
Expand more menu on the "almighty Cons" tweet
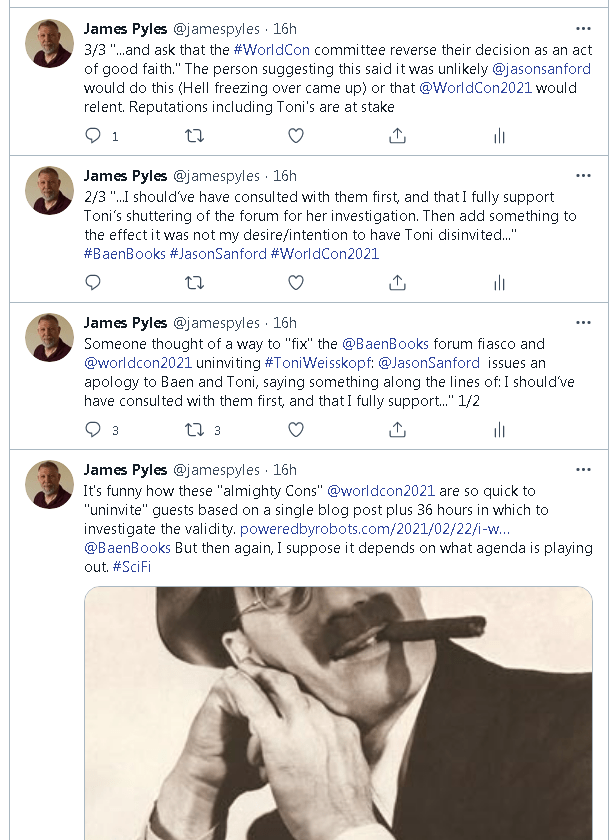tap(583, 469)
